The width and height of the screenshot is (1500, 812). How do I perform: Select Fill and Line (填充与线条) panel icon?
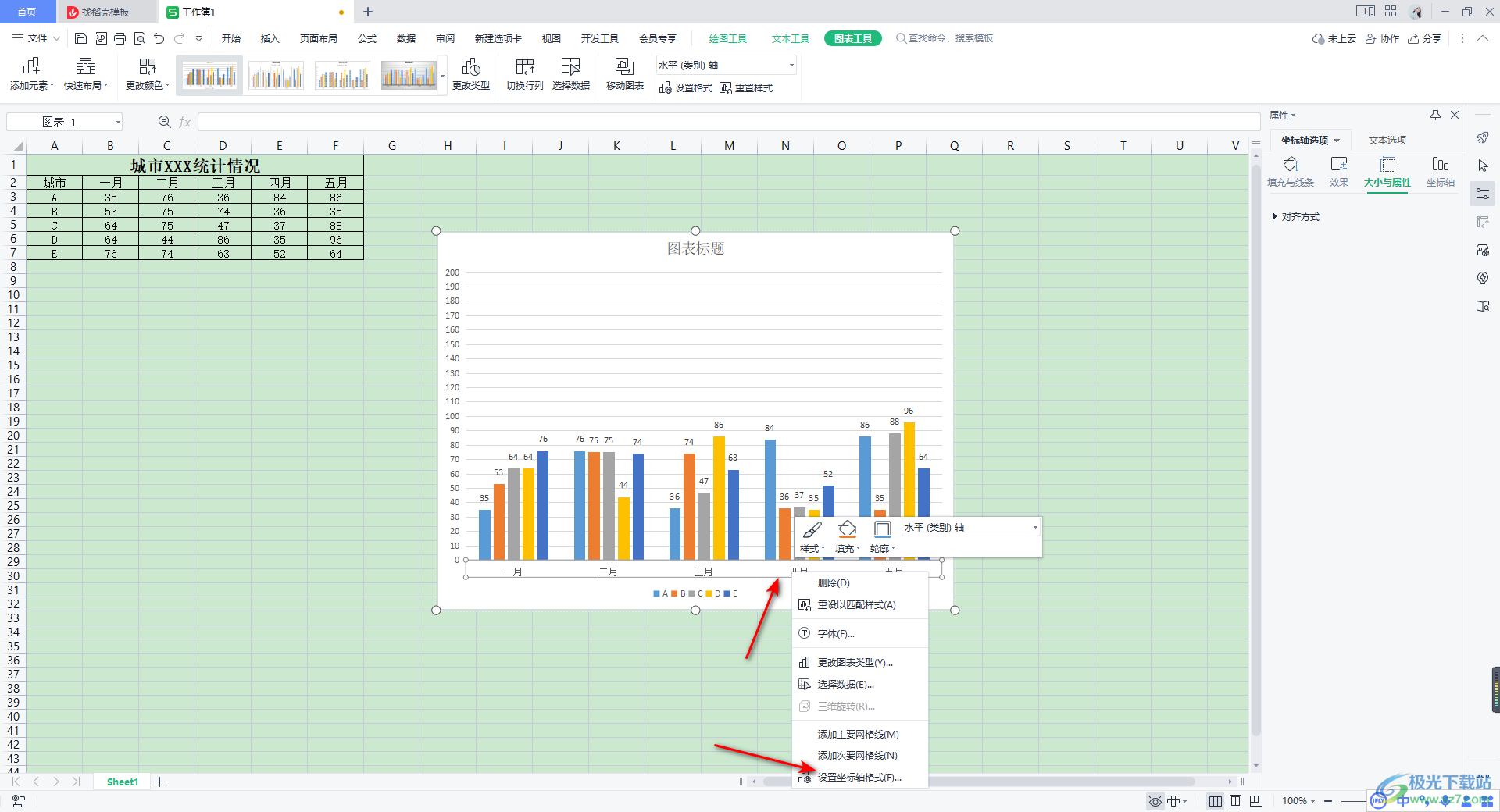pos(1291,172)
